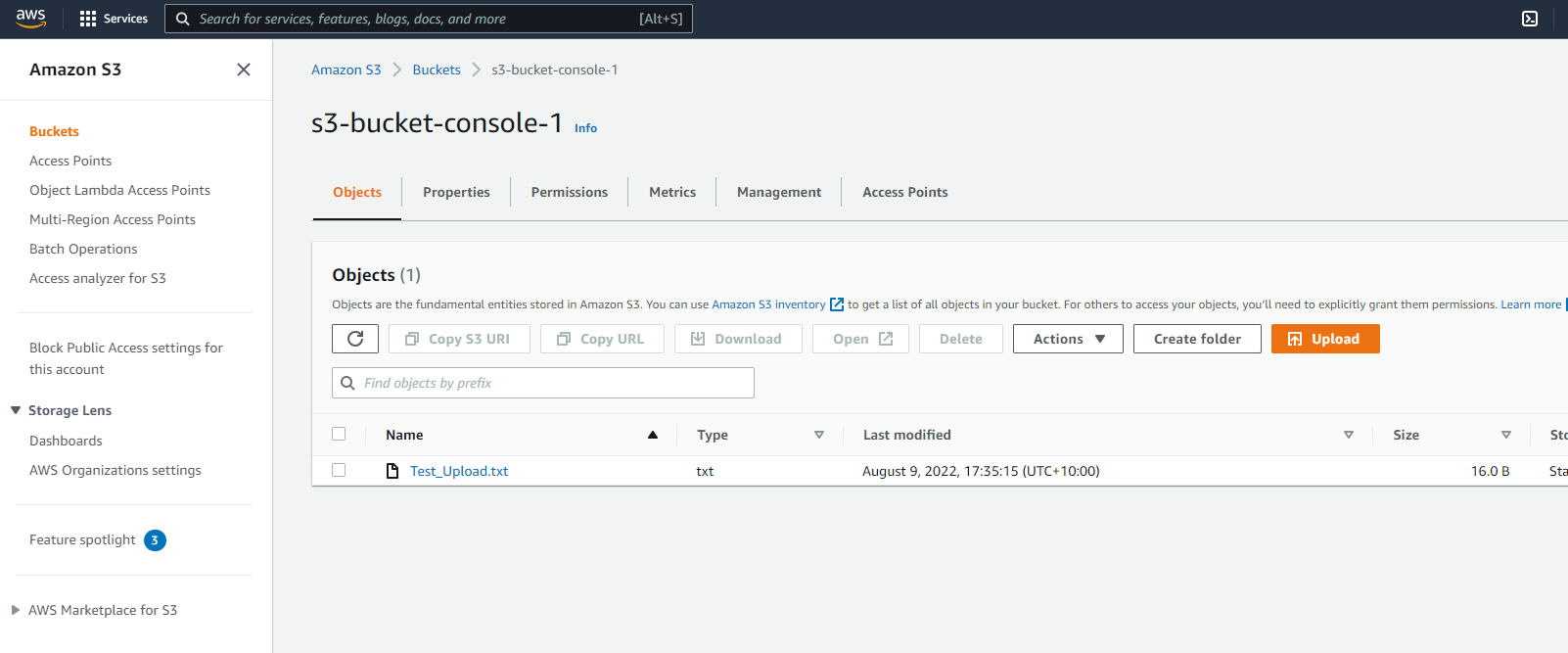Image resolution: width=1568 pixels, height=653 pixels.
Task: Sort by Type column arrow
Action: pos(819,435)
